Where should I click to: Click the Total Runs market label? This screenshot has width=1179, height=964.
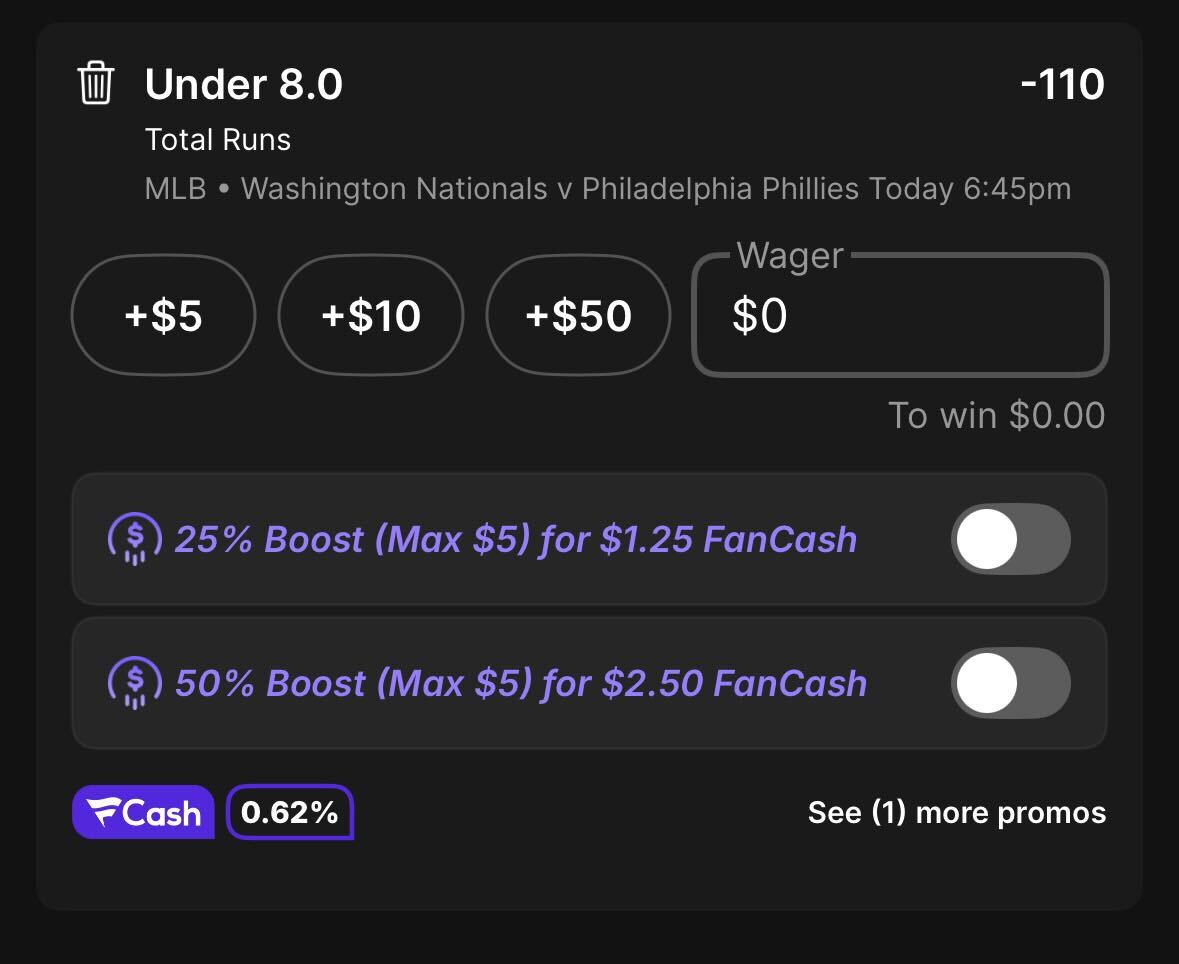pyautogui.click(x=217, y=140)
